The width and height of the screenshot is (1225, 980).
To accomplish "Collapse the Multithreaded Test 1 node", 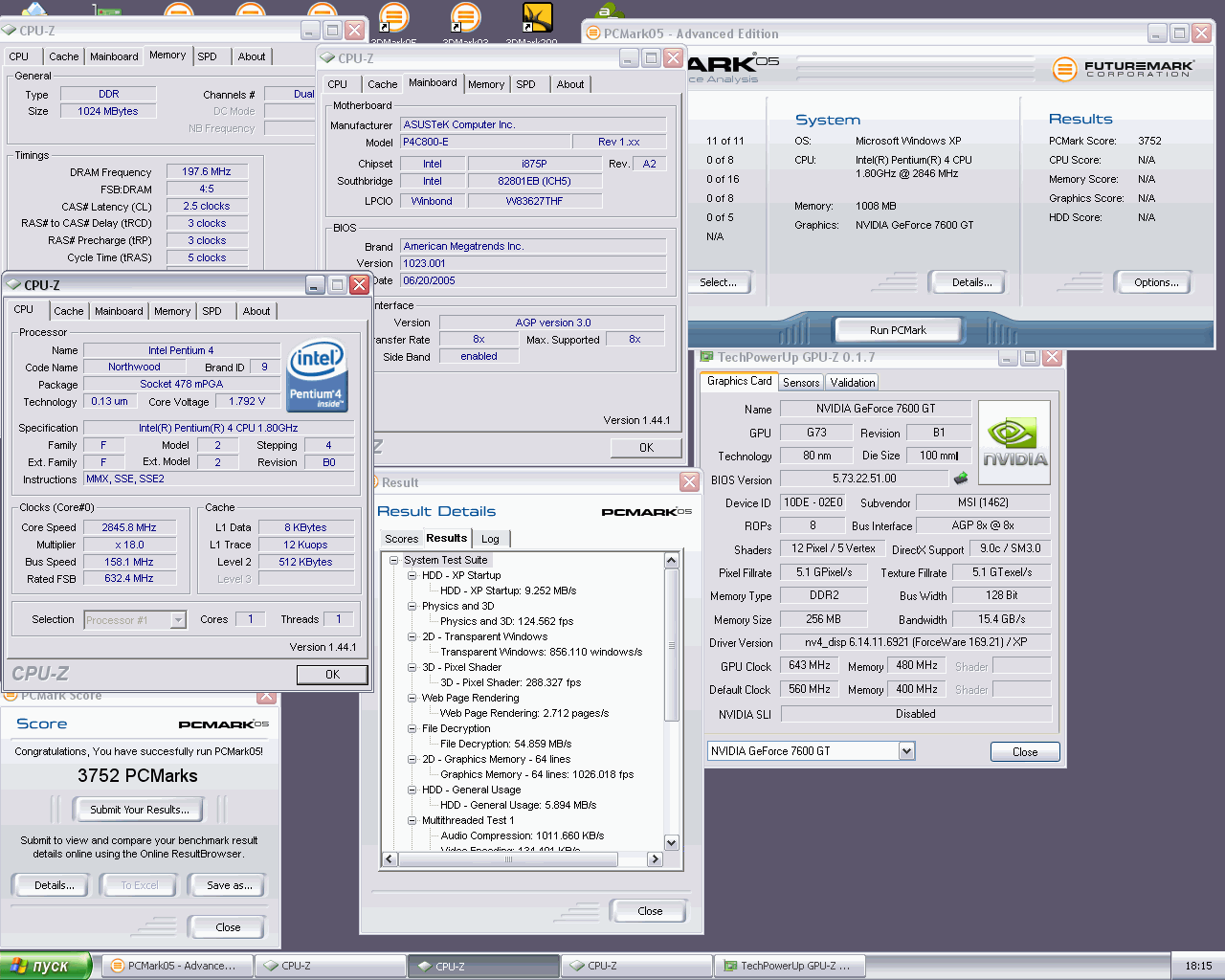I will pyautogui.click(x=412, y=820).
